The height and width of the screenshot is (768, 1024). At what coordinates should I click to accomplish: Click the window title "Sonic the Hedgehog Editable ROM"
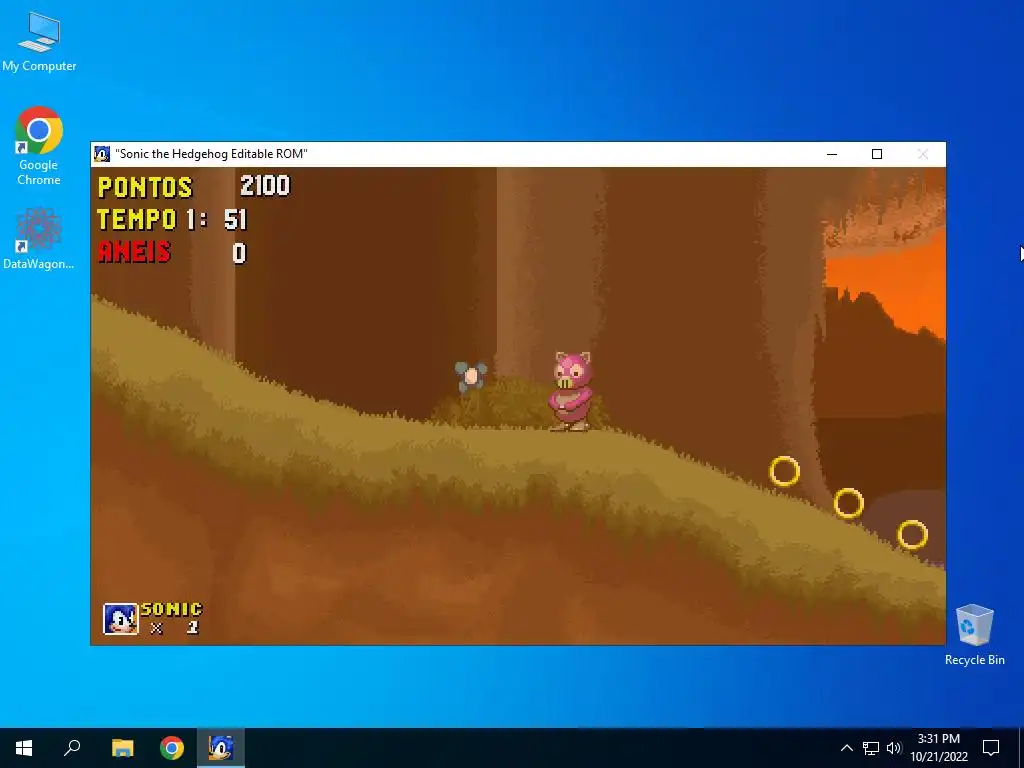pyautogui.click(x=211, y=154)
